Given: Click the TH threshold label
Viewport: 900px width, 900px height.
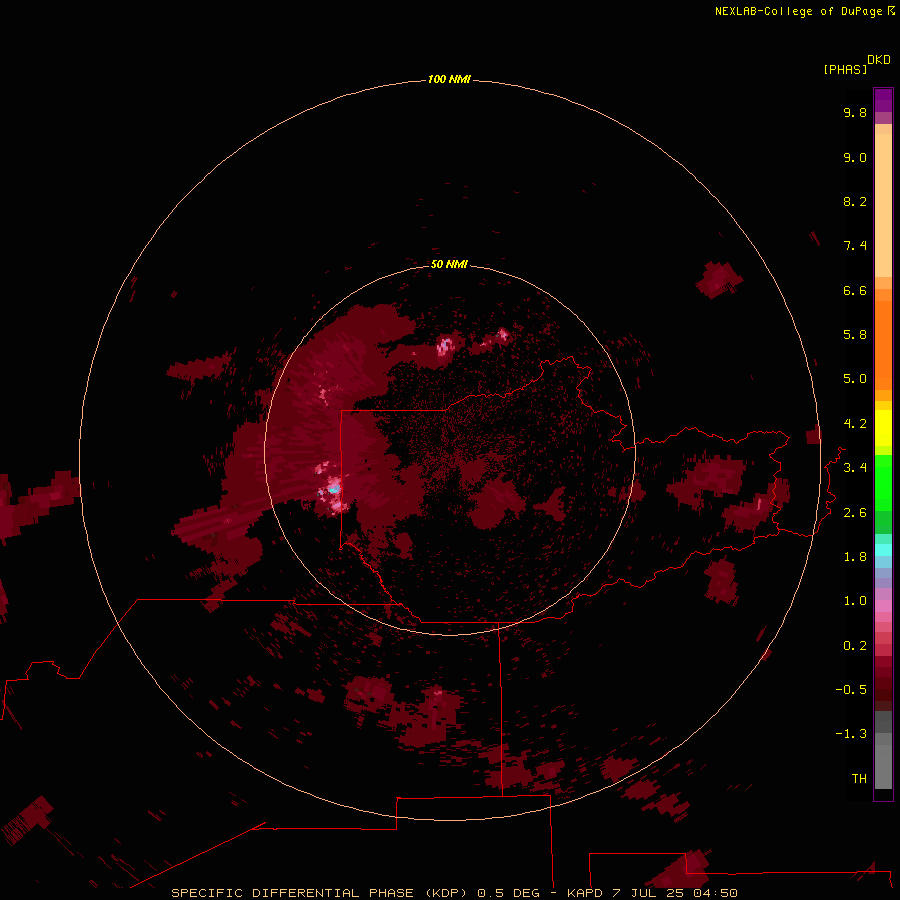Looking at the screenshot, I should [859, 779].
